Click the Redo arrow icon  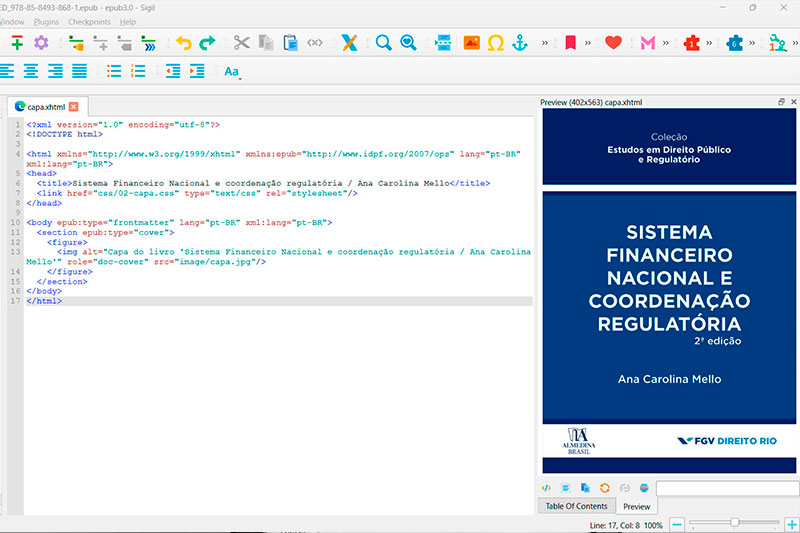(207, 43)
